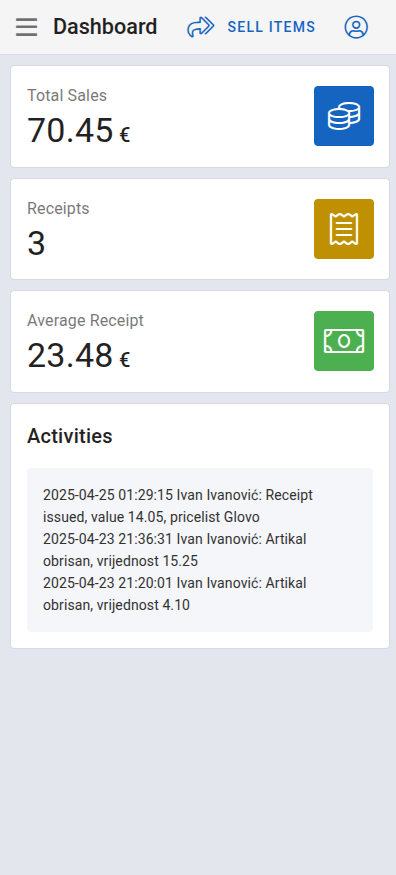Click the blue coins Total Sales icon

(344, 116)
